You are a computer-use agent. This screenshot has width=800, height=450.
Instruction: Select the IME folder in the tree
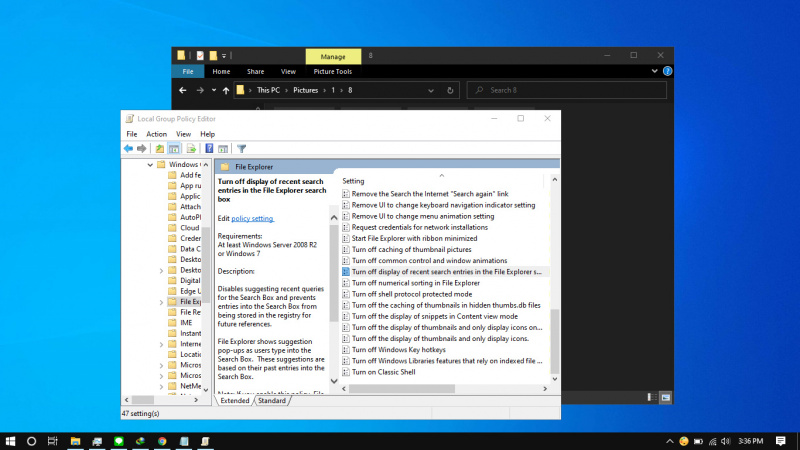click(x=186, y=323)
